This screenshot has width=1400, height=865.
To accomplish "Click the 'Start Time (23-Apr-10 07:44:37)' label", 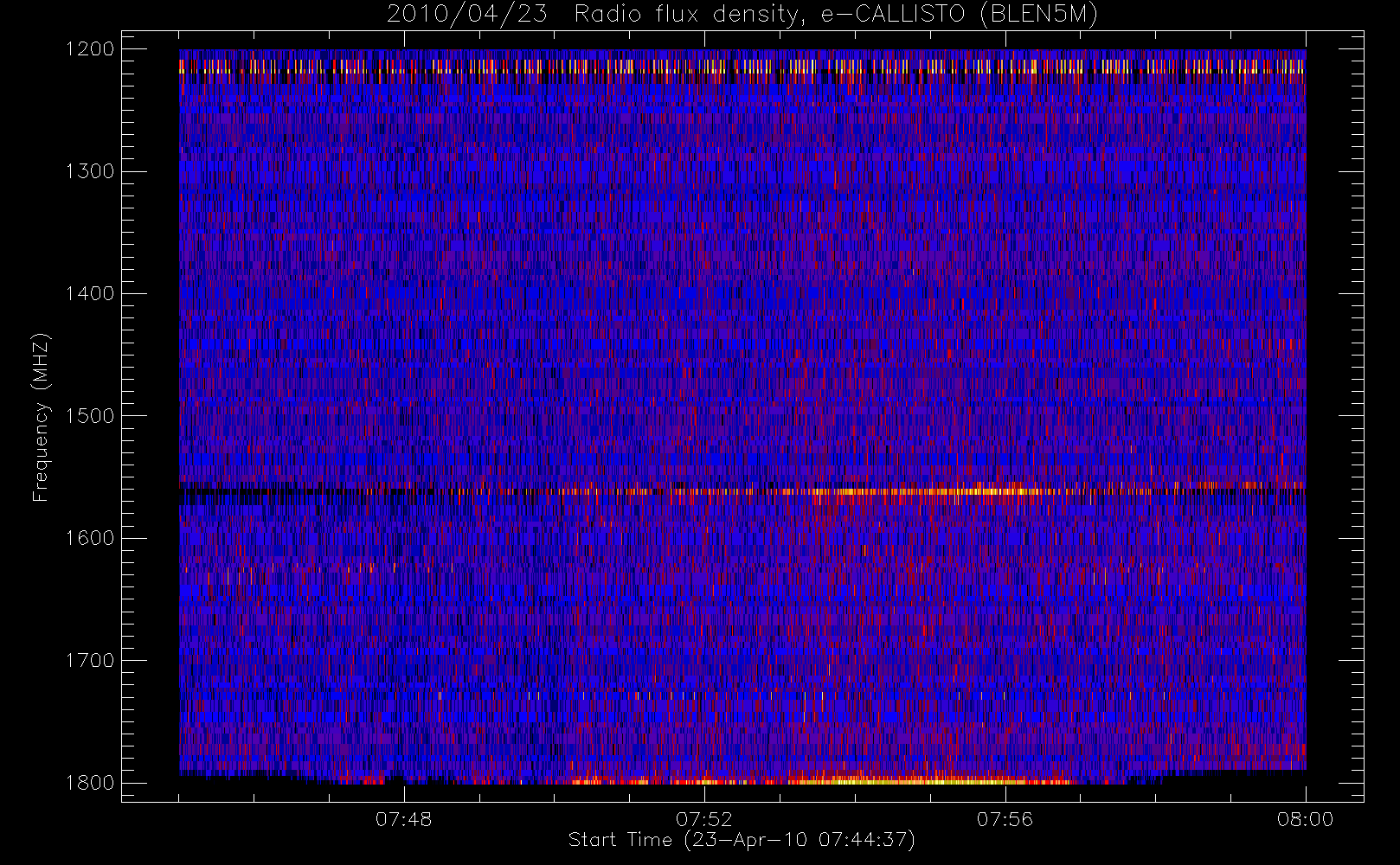I will (x=742, y=840).
